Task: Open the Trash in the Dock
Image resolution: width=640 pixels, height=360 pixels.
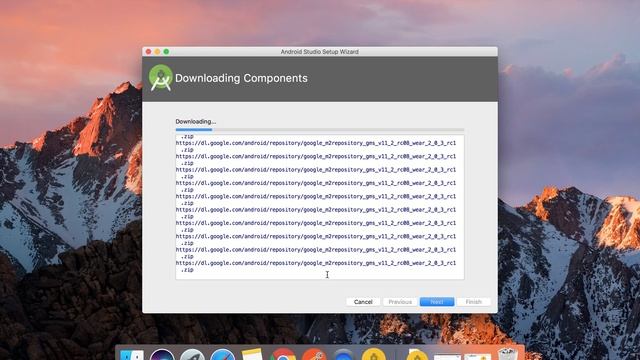Action: click(x=507, y=354)
